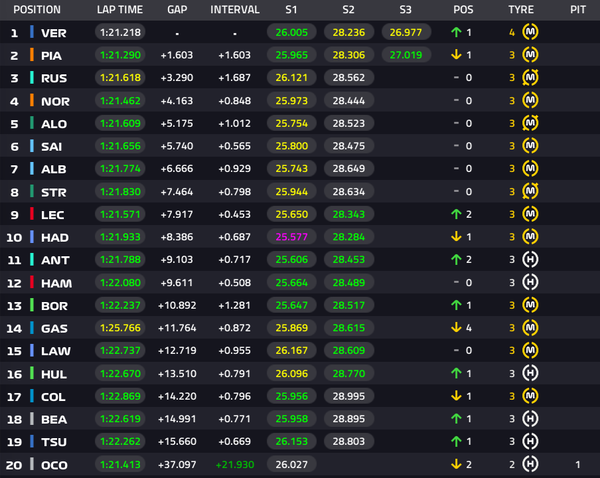Image resolution: width=600 pixels, height=478 pixels.
Task: Click TSU's hard tyre icon
Action: pyautogui.click(x=530, y=441)
